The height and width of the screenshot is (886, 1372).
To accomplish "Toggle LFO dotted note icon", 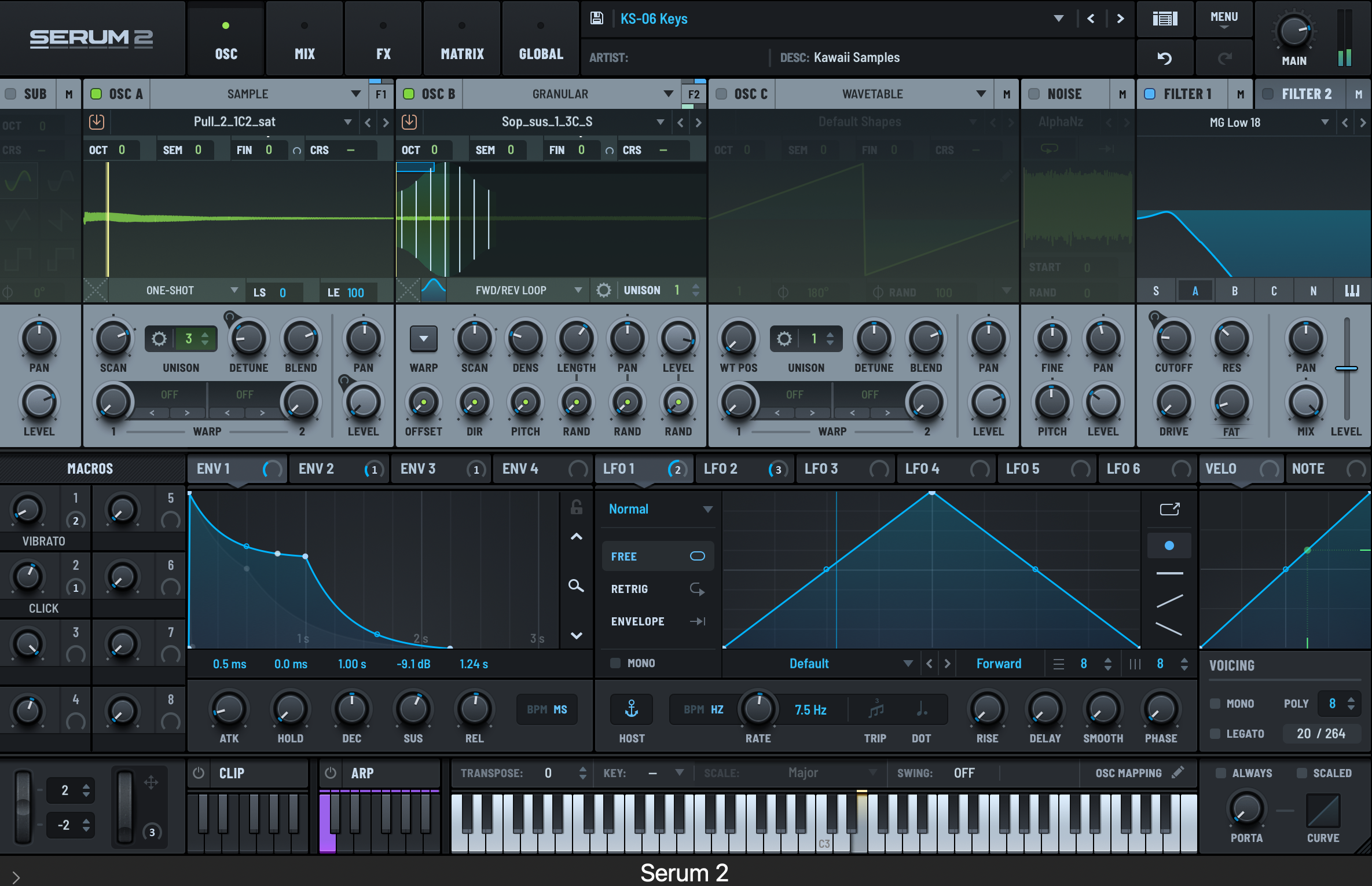I will (x=922, y=709).
